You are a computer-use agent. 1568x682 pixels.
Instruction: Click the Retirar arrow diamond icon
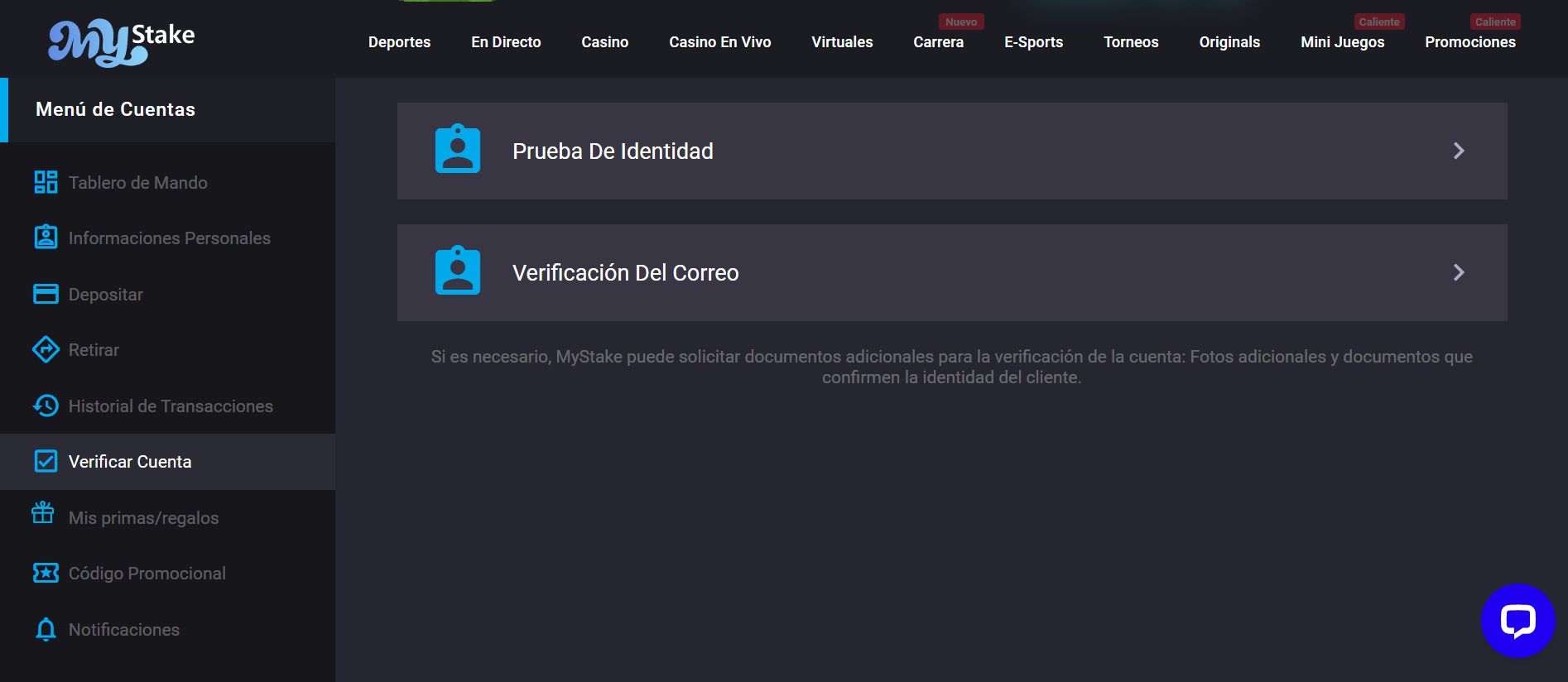tap(46, 349)
